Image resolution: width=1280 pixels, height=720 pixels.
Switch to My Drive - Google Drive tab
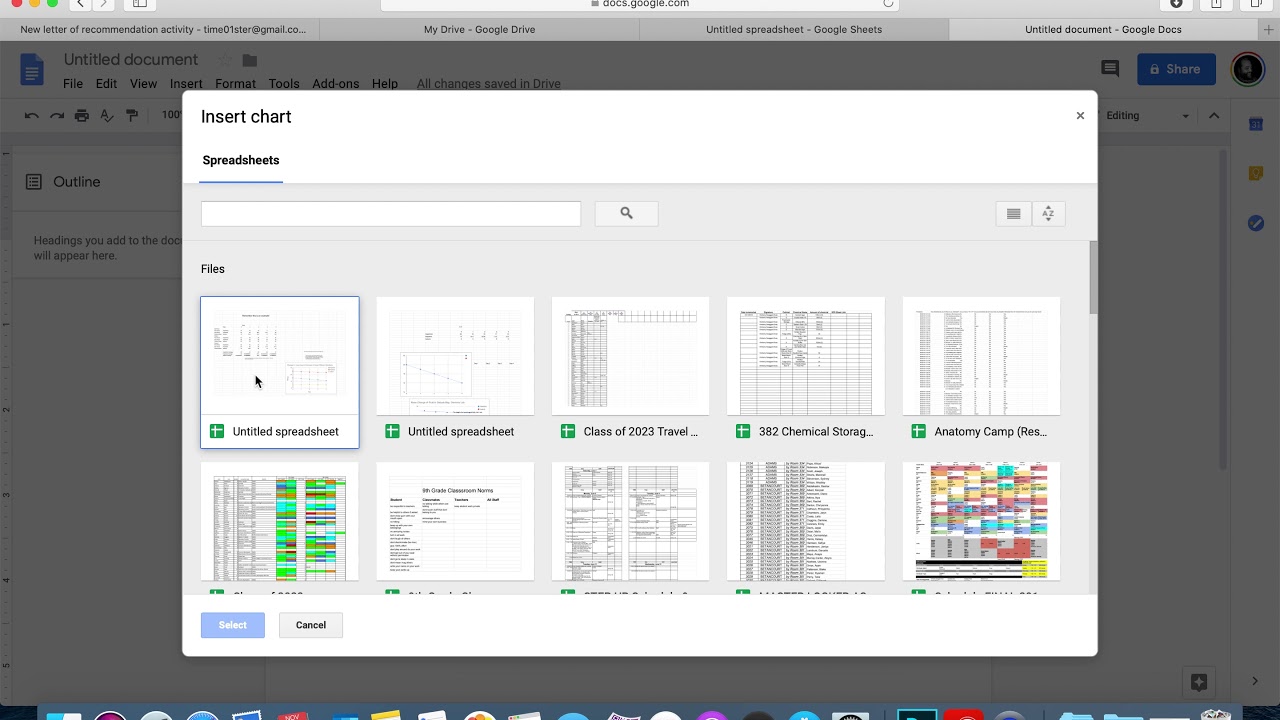click(479, 29)
